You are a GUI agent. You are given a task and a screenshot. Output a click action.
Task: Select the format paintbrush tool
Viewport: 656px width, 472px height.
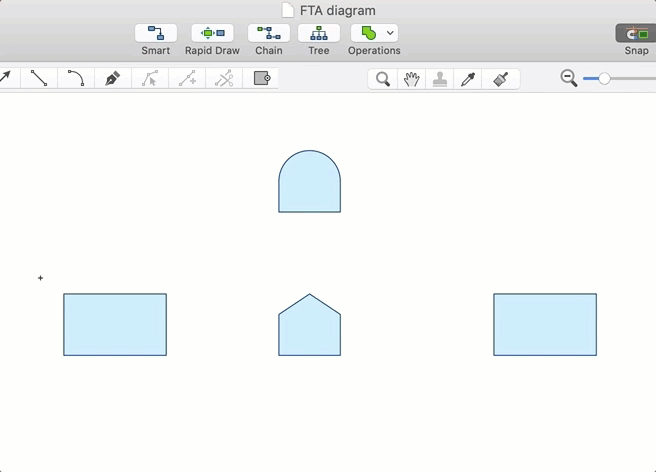500,79
